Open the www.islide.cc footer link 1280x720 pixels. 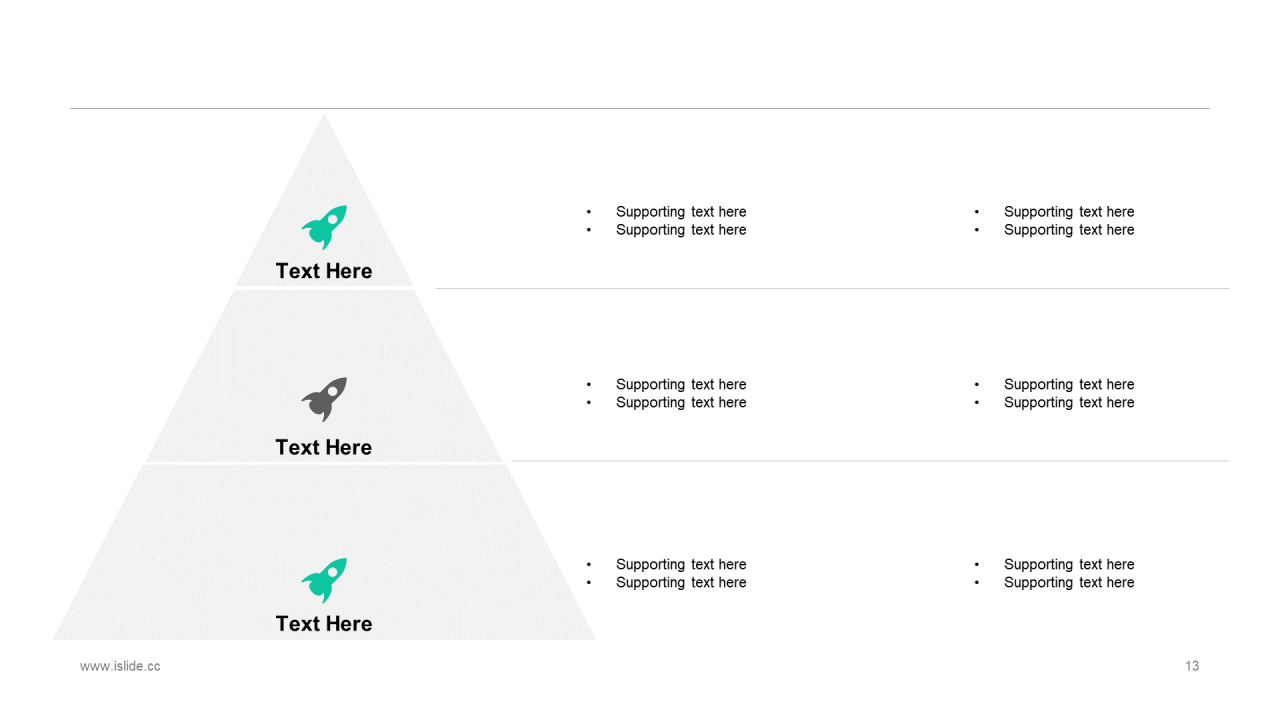point(120,666)
